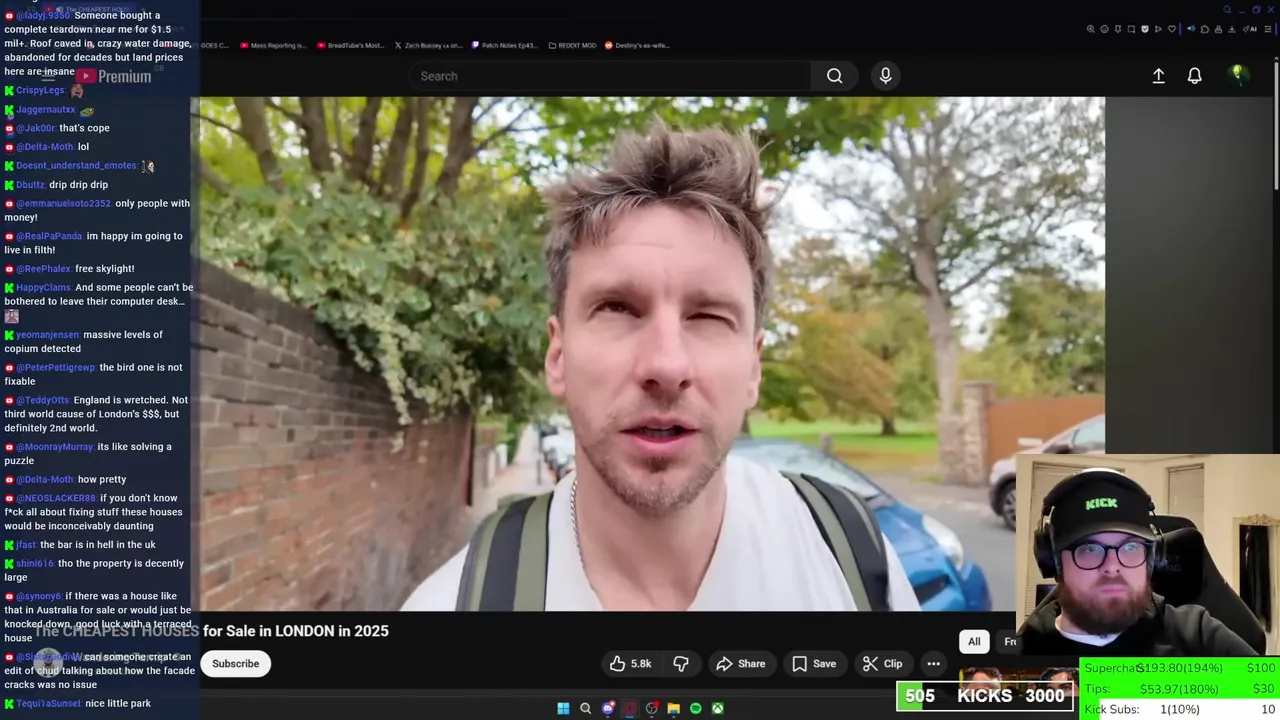Click the browser tab search icon
This screenshot has height=720, width=1280.
click(1227, 10)
